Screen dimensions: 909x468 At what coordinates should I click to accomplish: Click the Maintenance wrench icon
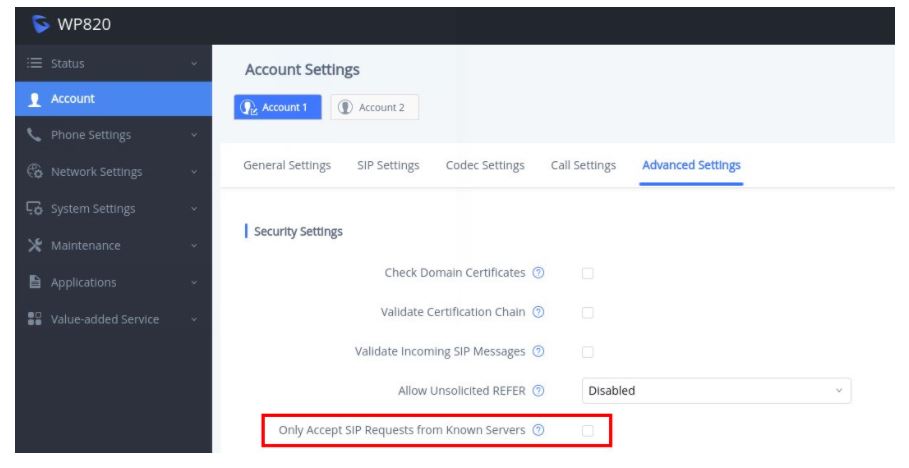tap(34, 246)
